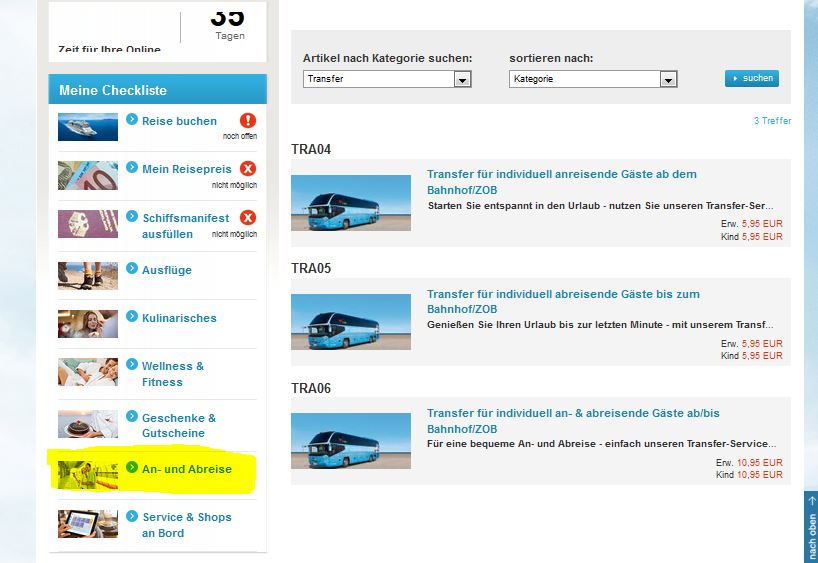818x563 pixels.
Task: Open the TRA05 transfer for abreisende Gäste link
Action: [563, 301]
